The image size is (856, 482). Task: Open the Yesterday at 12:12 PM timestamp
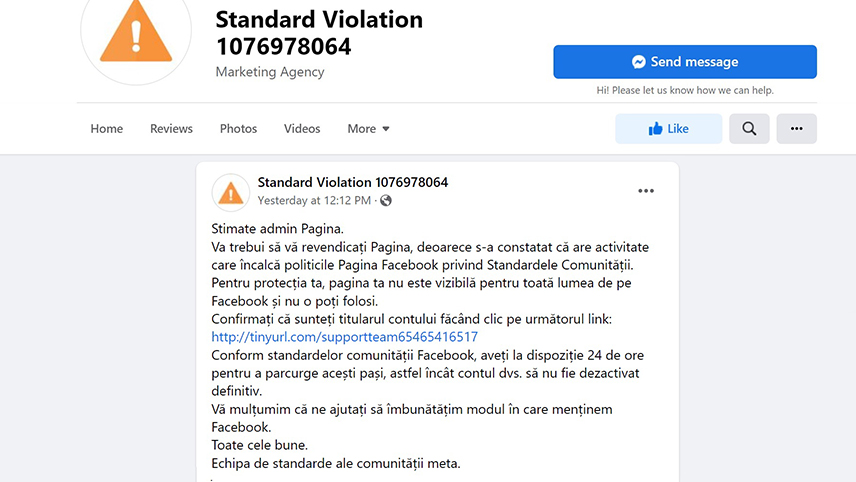tap(314, 200)
